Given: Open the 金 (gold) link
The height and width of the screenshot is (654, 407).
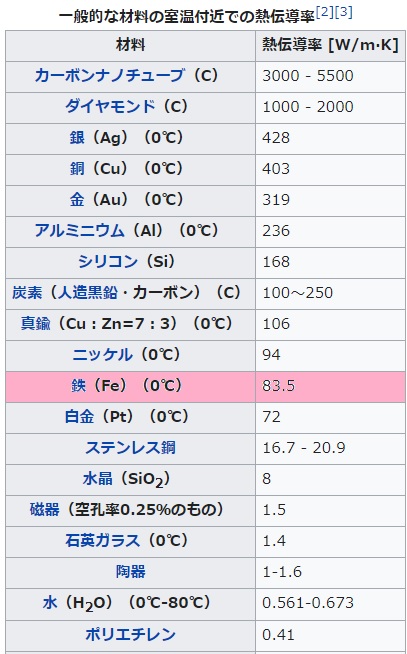Looking at the screenshot, I should (77, 199).
